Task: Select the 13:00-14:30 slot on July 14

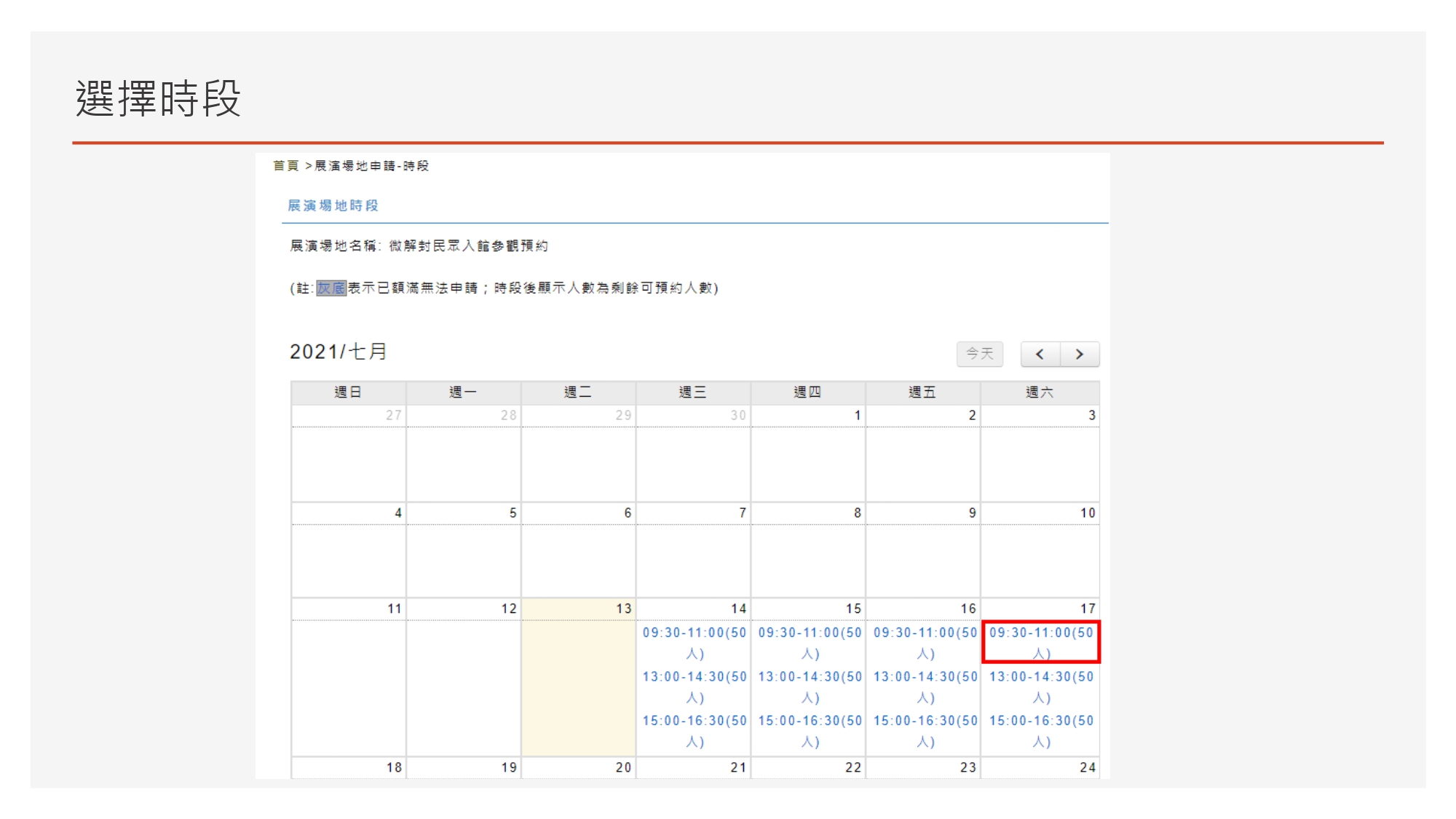Action: tap(694, 687)
